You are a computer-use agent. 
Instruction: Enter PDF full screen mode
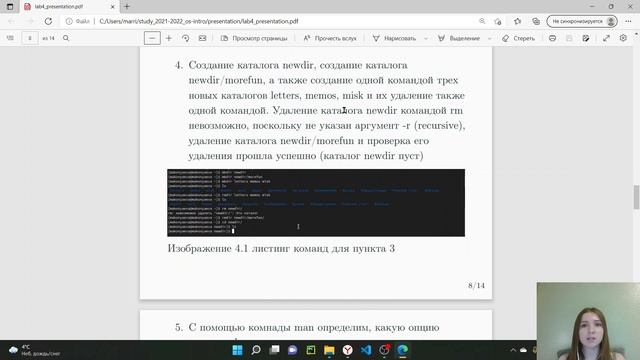(607, 38)
